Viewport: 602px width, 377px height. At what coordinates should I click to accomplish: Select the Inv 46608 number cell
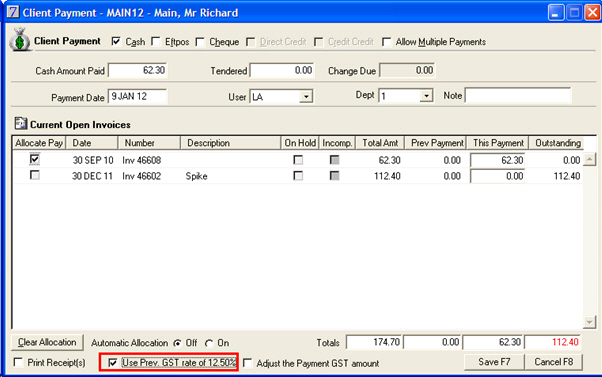click(x=142, y=160)
